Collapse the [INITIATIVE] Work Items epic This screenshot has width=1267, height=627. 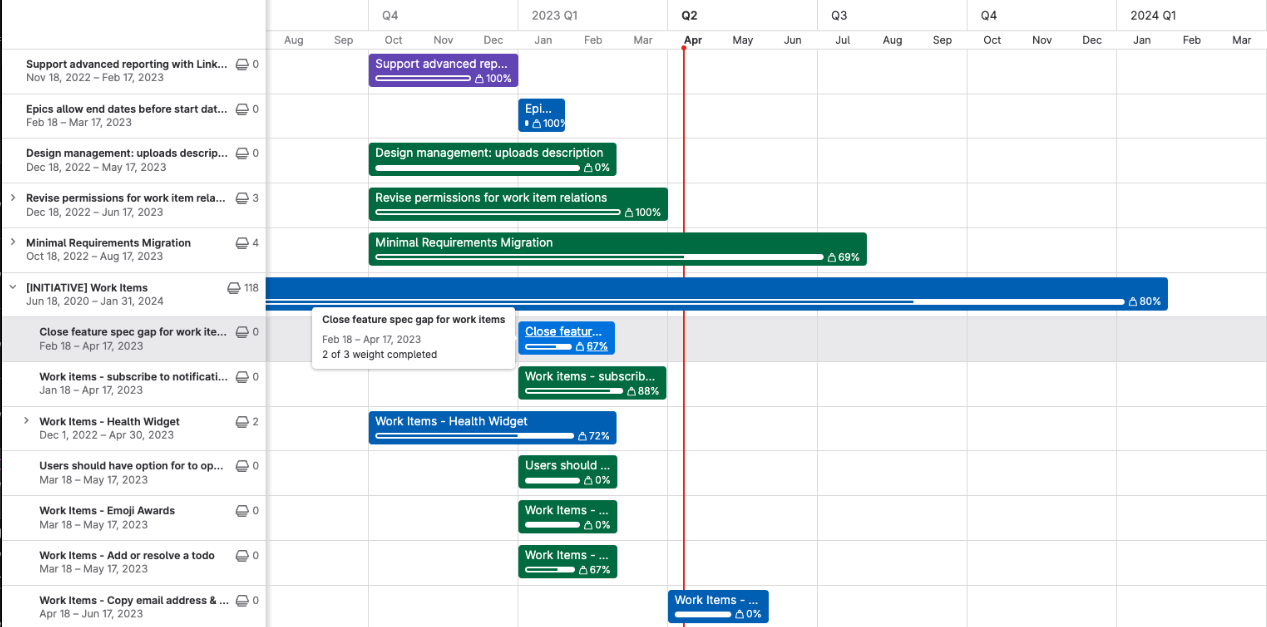point(13,287)
